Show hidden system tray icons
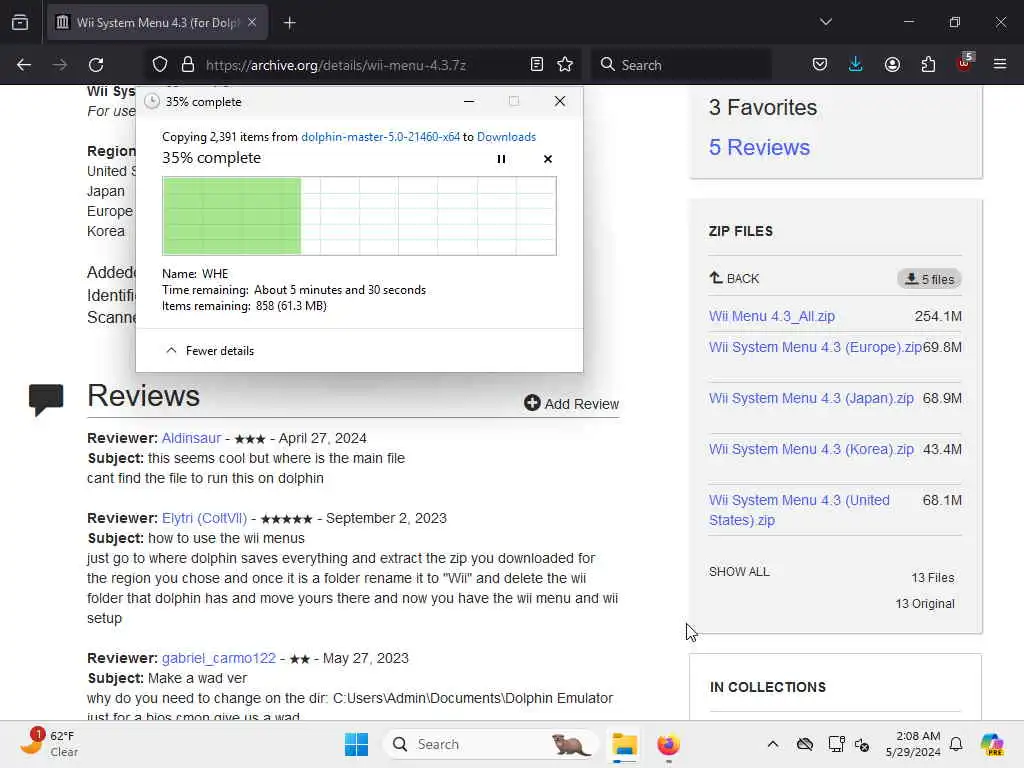Screen dimensions: 1024x768 pyautogui.click(x=773, y=744)
